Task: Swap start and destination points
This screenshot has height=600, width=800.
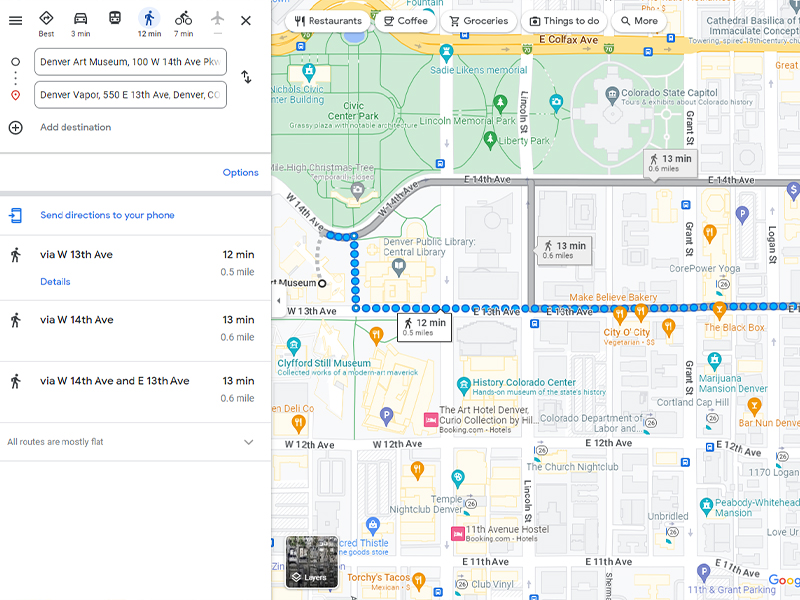Action: point(246,78)
